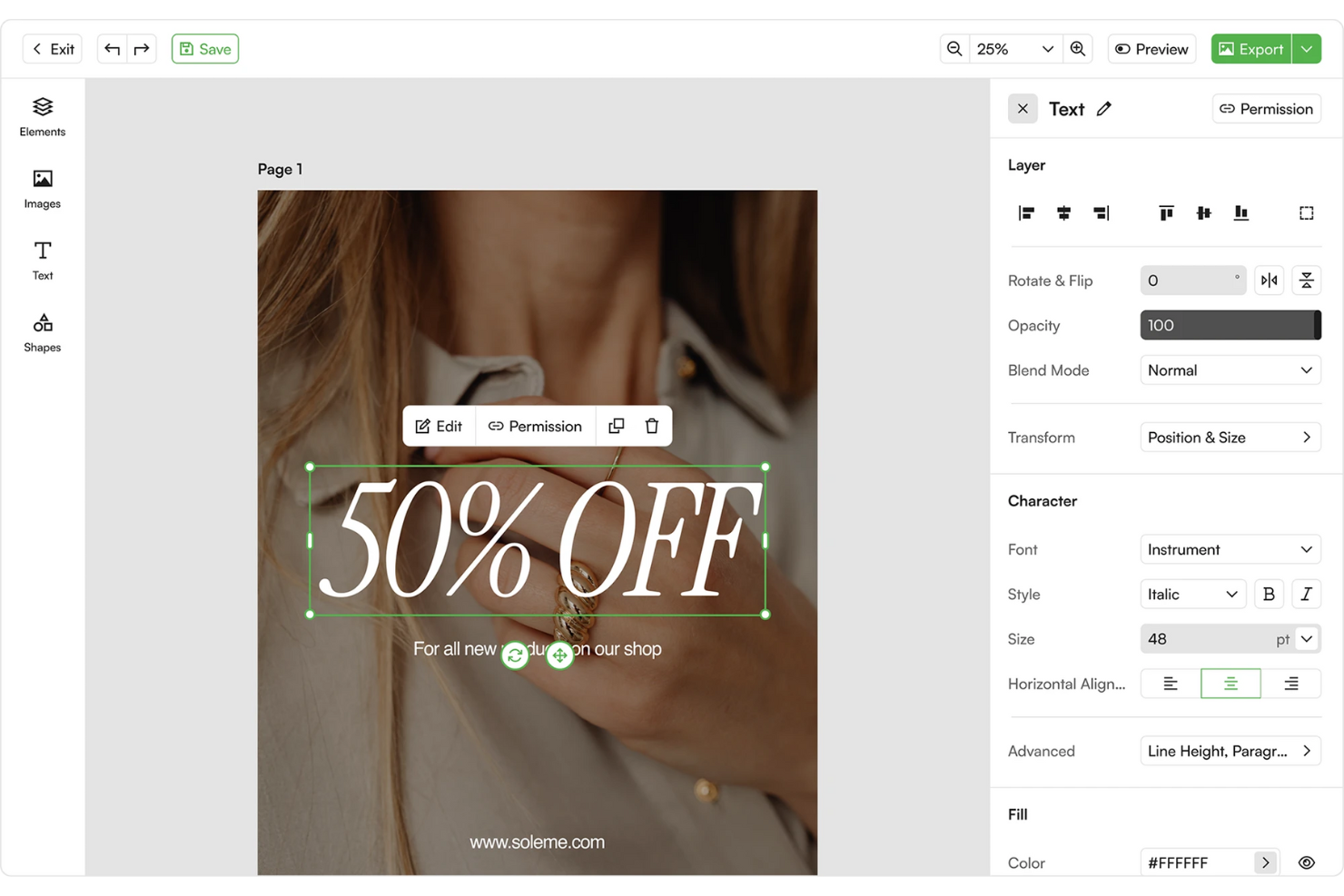Set horizontal alignment to center
This screenshot has height=896, width=1344.
pos(1230,684)
